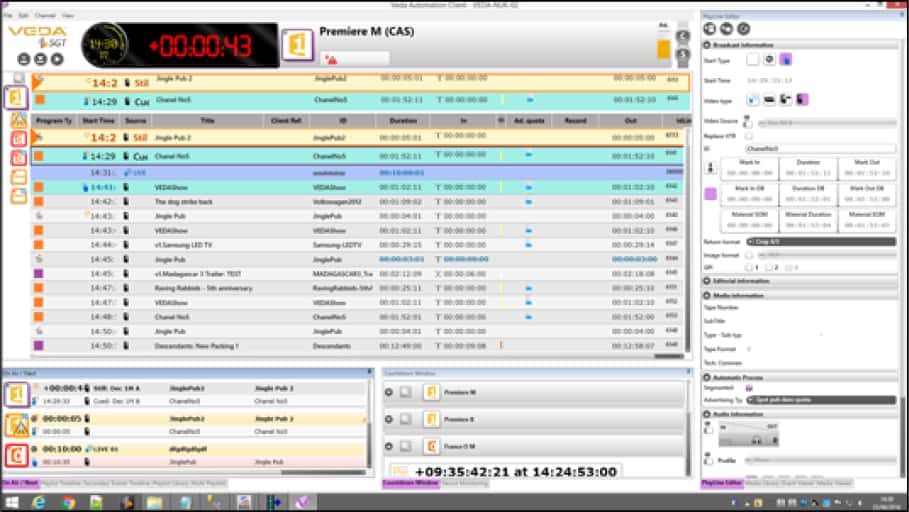Open settings gear for France O M countdown

389,446
